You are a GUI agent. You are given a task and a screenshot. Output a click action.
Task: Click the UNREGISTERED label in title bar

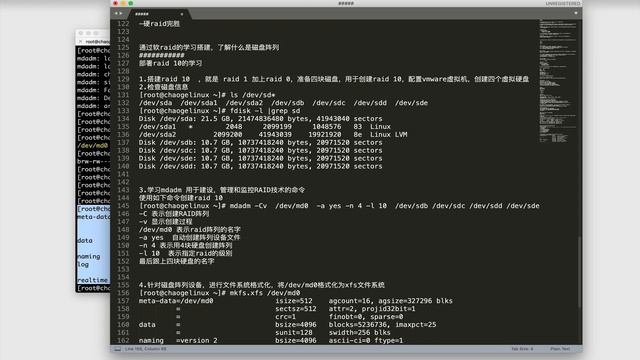point(562,3)
